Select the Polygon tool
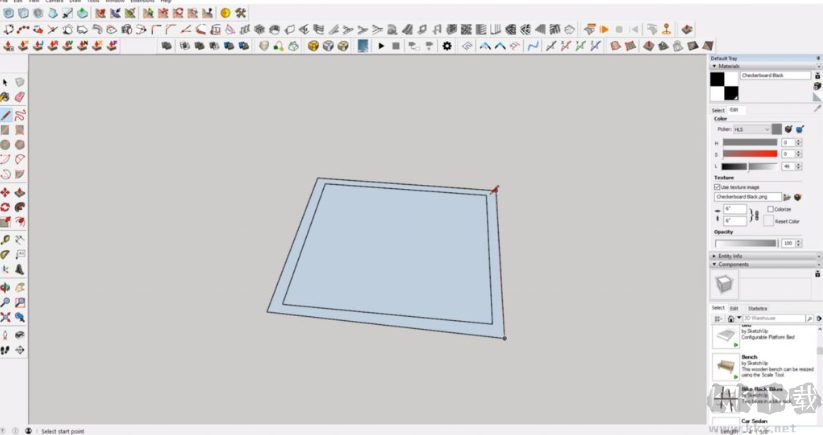 19,144
